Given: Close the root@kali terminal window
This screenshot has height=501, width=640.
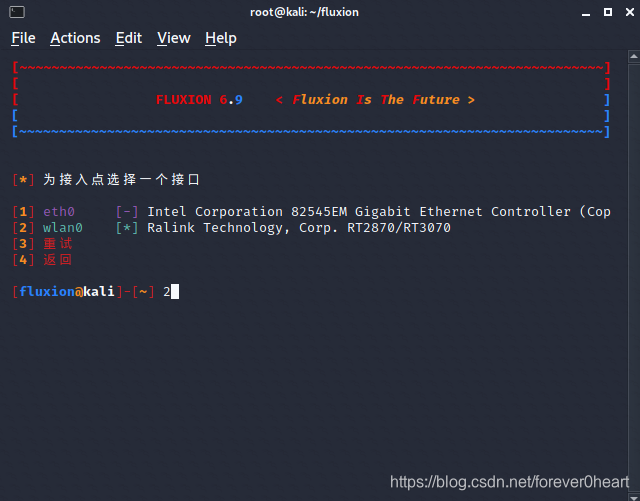Looking at the screenshot, I should pyautogui.click(x=630, y=12).
